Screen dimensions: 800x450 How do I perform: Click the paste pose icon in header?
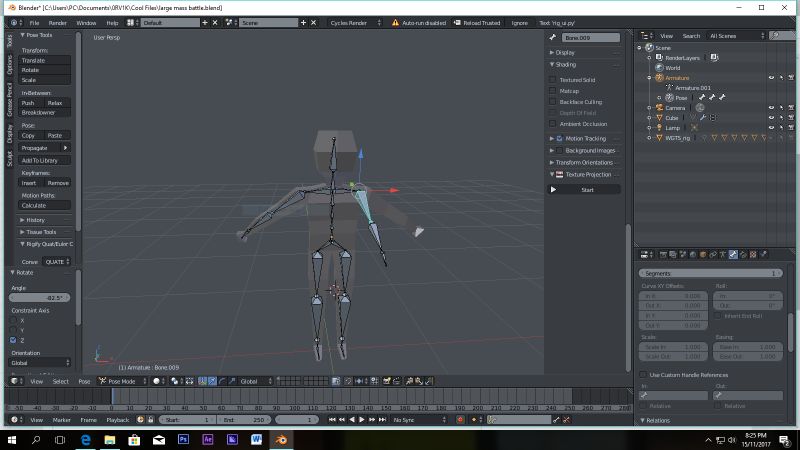pos(419,381)
